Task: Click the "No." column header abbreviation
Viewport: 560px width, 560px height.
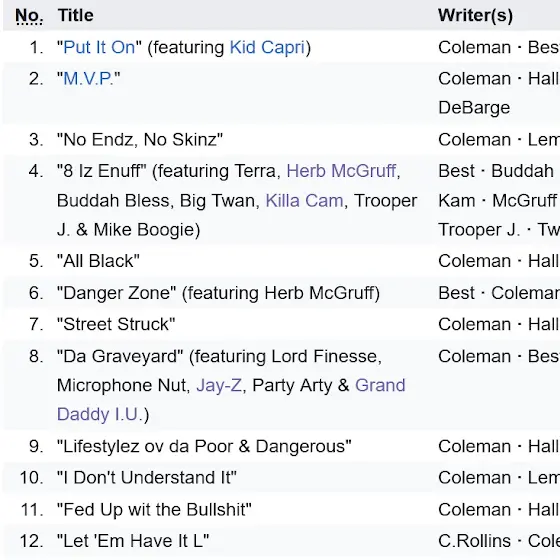Action: pos(29,16)
